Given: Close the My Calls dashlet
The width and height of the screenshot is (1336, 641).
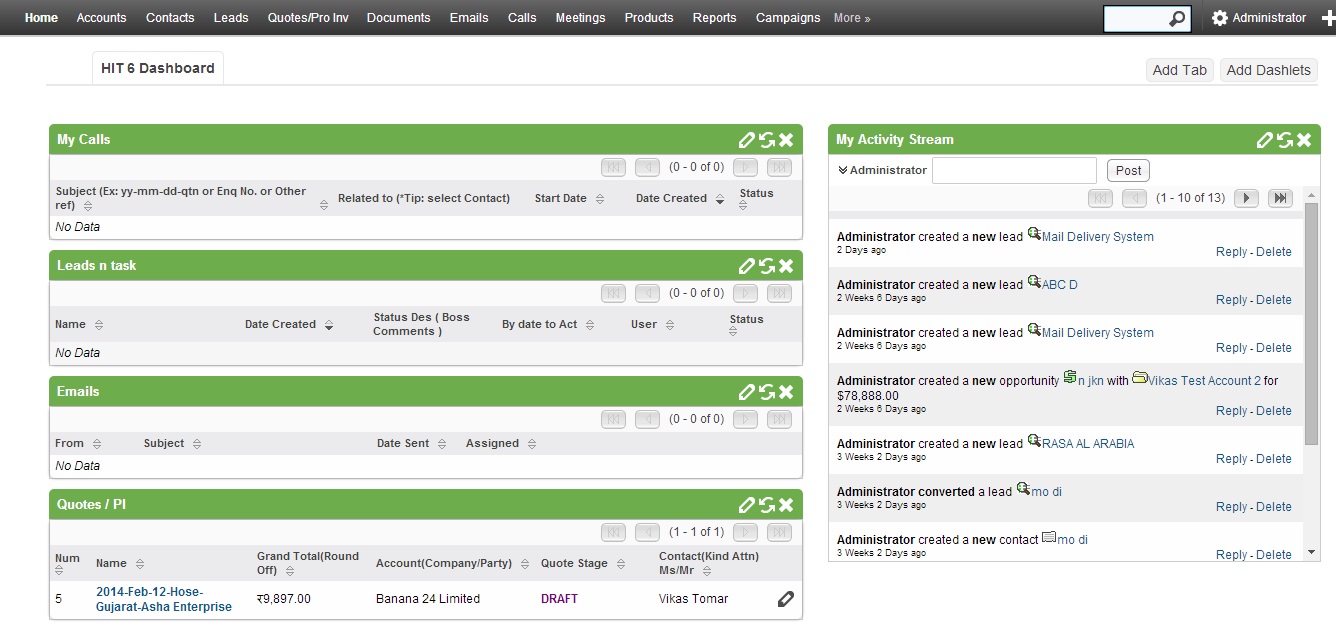Looking at the screenshot, I should click(x=786, y=140).
